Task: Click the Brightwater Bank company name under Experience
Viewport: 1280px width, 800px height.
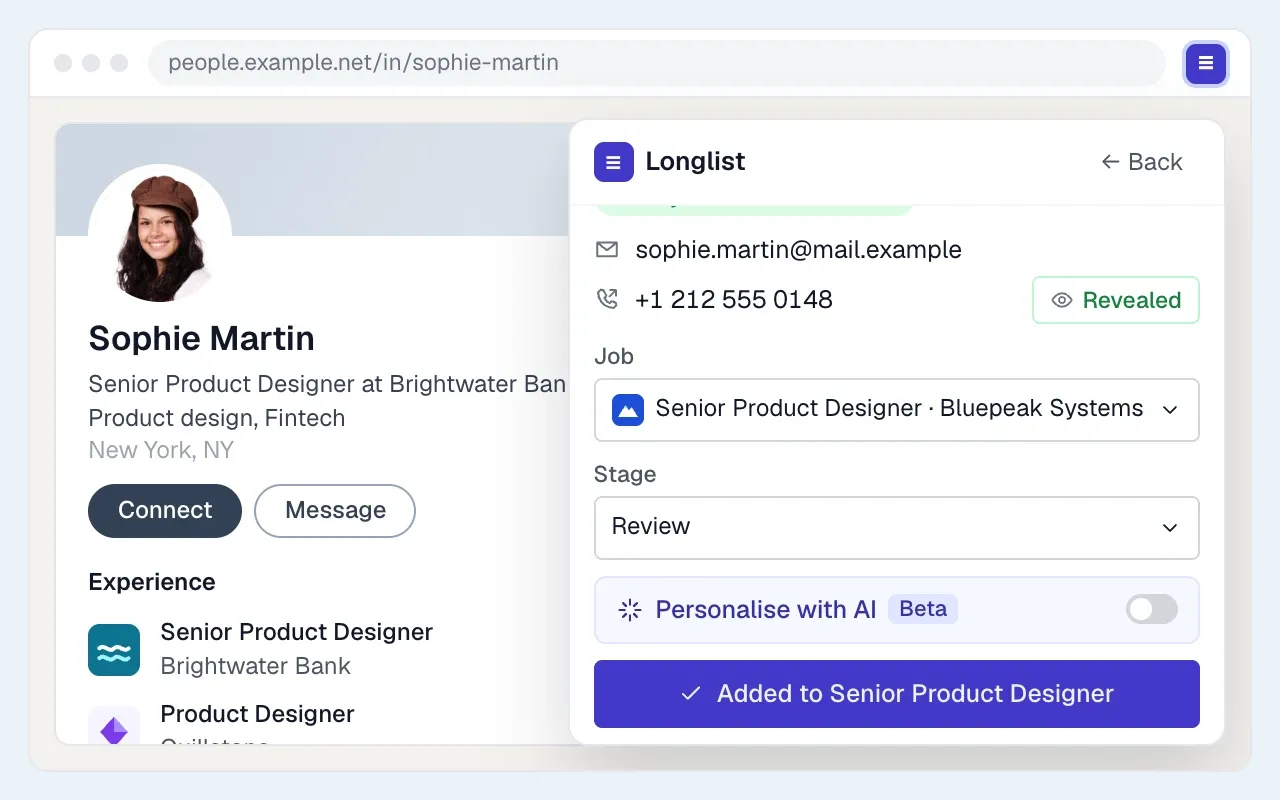Action: coord(256,666)
